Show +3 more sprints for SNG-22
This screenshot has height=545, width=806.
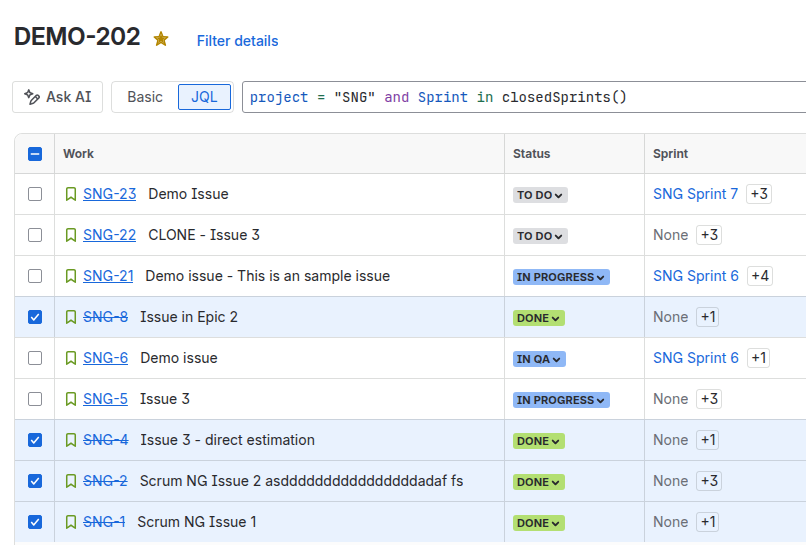[x=709, y=235]
